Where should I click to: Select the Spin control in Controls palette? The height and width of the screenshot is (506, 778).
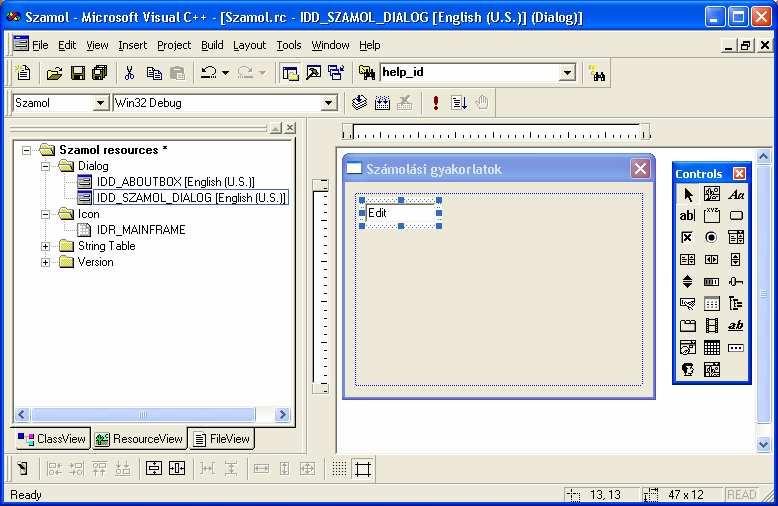click(687, 281)
